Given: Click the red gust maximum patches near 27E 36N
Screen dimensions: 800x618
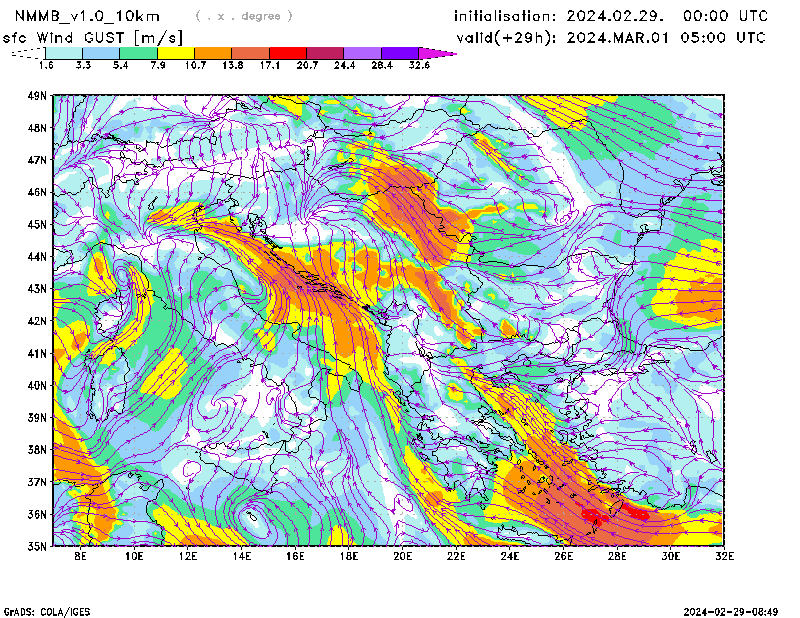Looking at the screenshot, I should point(594,516).
